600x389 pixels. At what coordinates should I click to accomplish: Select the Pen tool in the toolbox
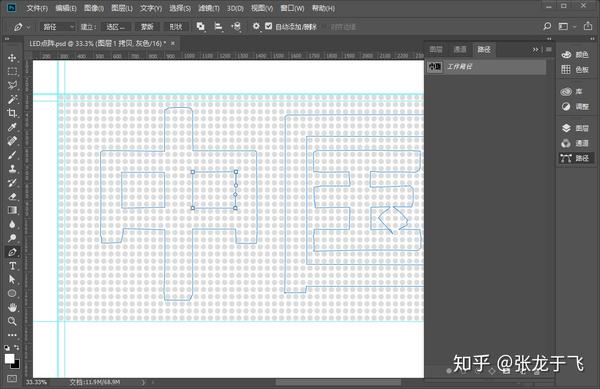(12, 252)
